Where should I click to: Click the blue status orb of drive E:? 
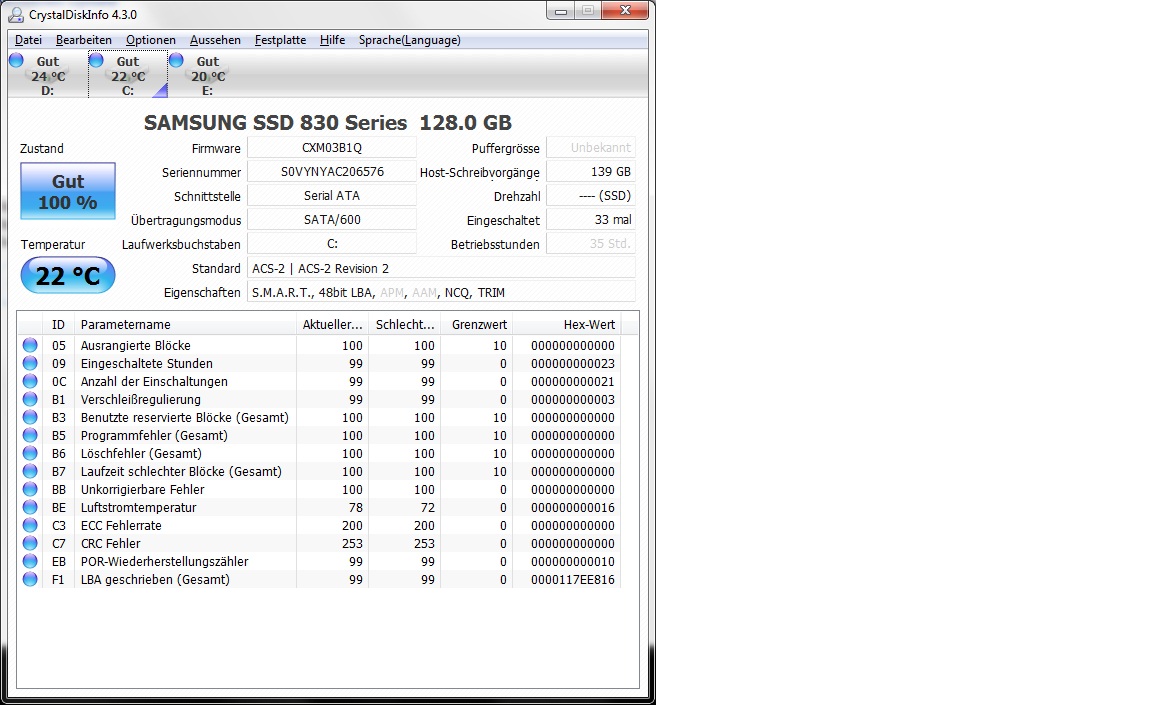[x=176, y=60]
